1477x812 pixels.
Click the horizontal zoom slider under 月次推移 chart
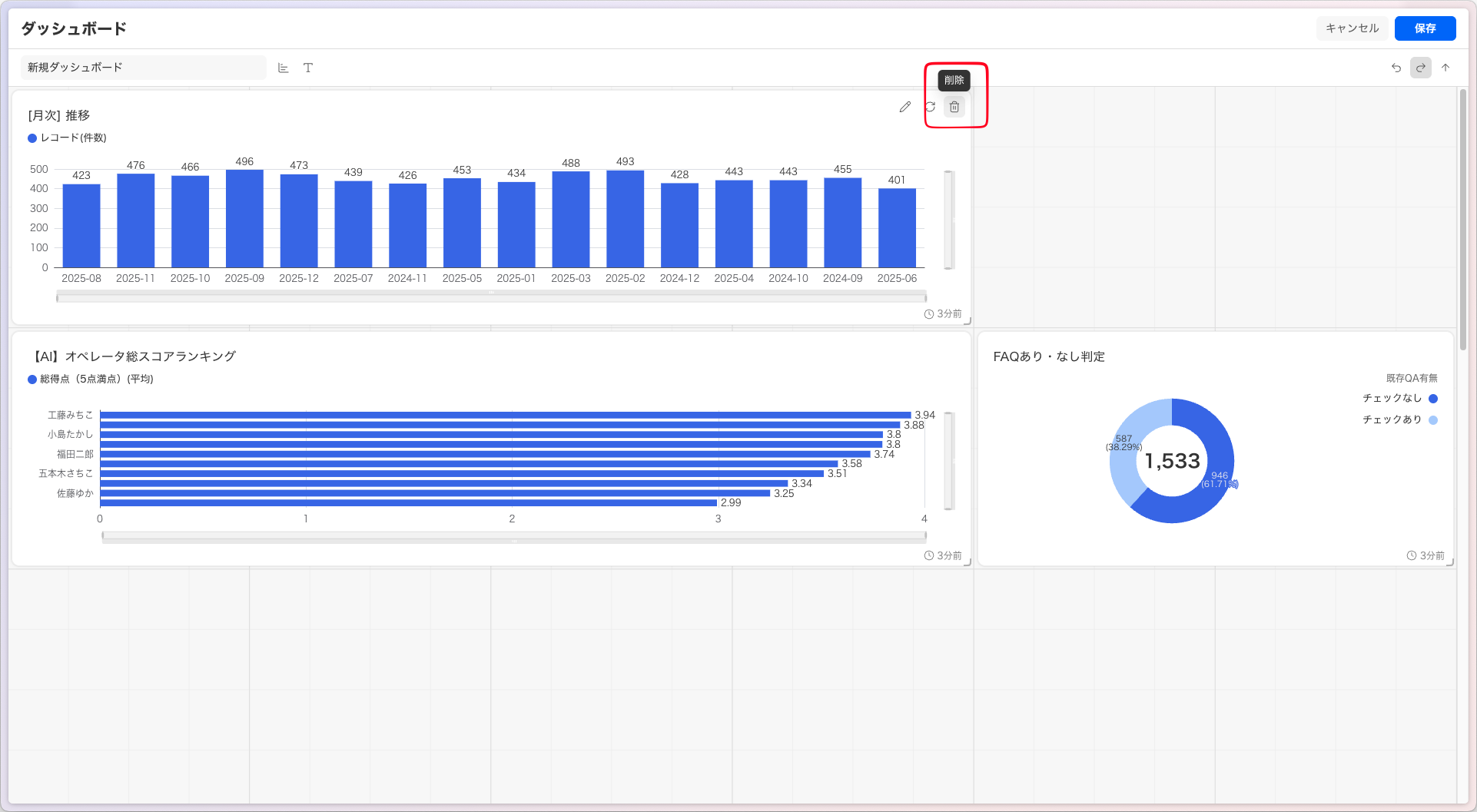click(491, 297)
